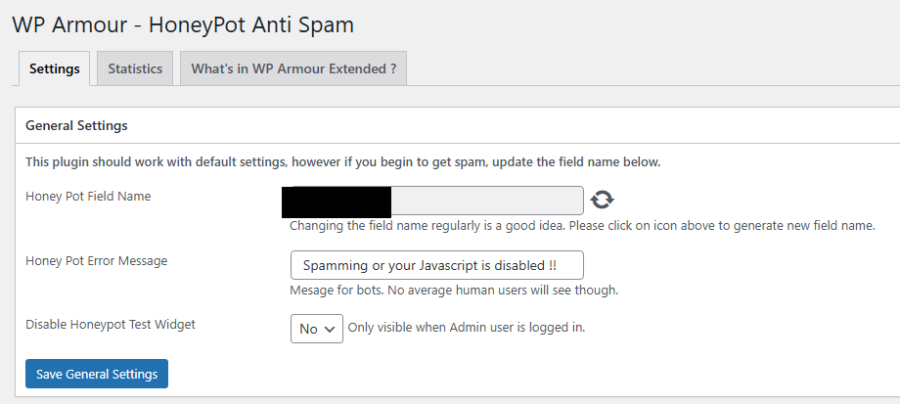Open the Disable Honeypot Test Widget dropdown

(x=316, y=328)
